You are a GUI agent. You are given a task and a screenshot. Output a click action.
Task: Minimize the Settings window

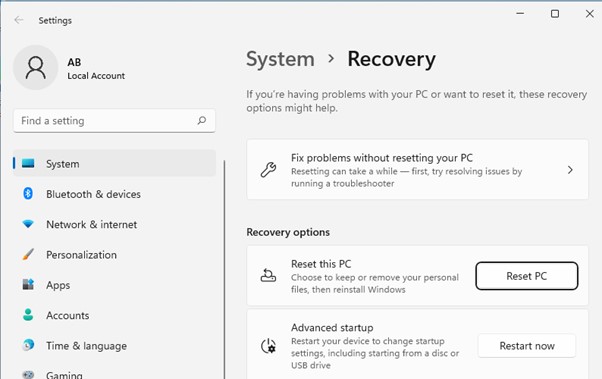pos(520,13)
